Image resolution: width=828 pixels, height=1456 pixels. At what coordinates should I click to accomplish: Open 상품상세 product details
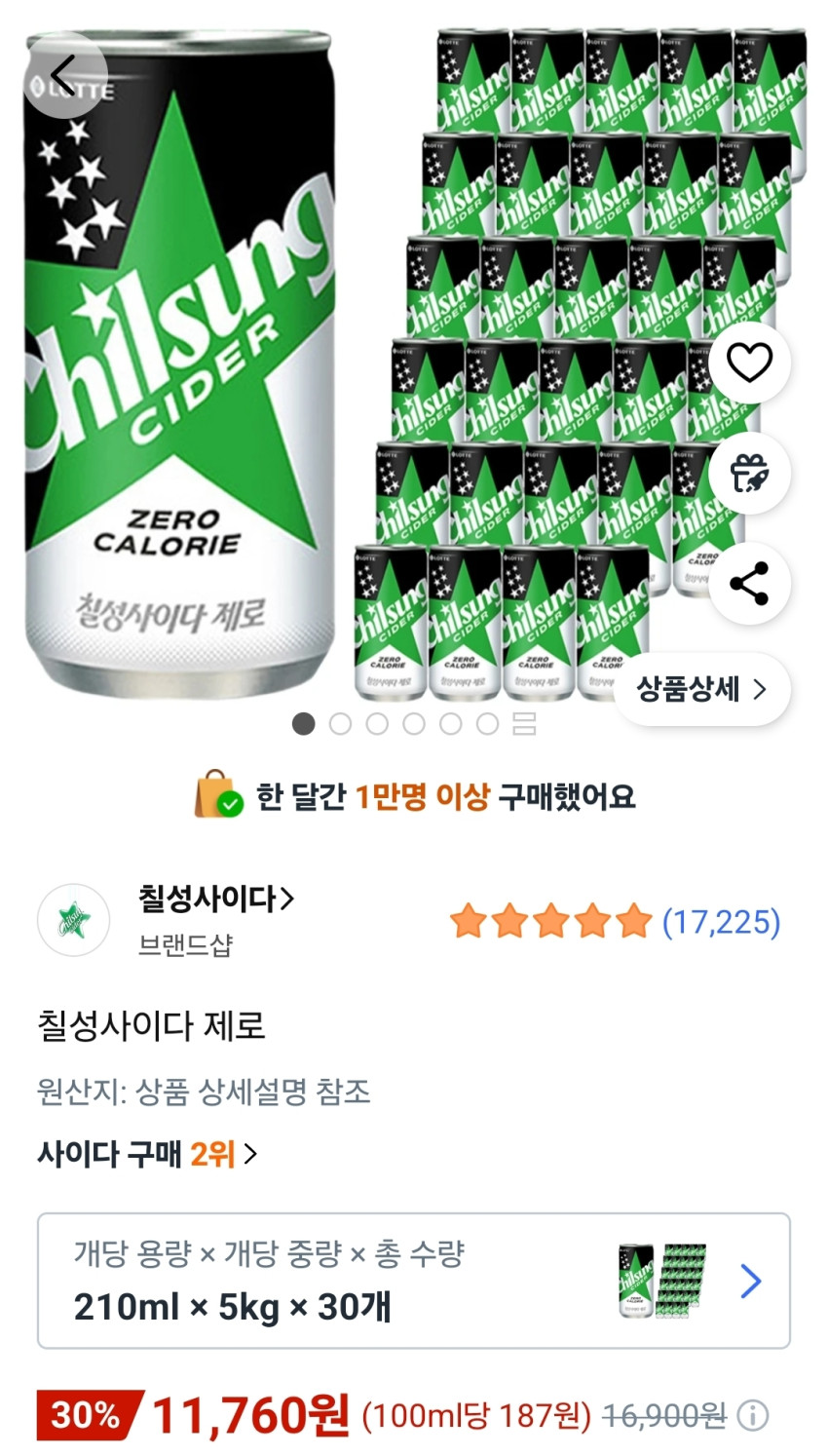tap(701, 690)
